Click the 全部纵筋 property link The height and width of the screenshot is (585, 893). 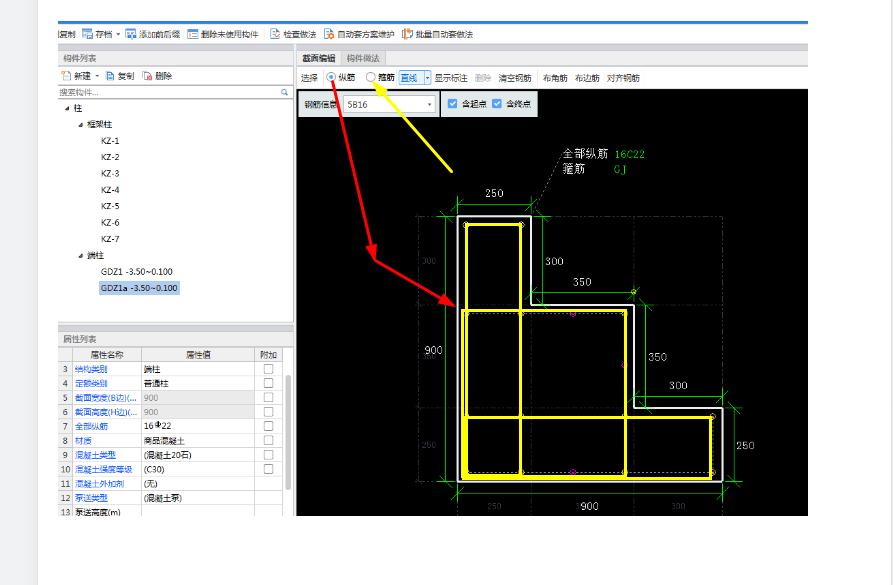[x=91, y=426]
